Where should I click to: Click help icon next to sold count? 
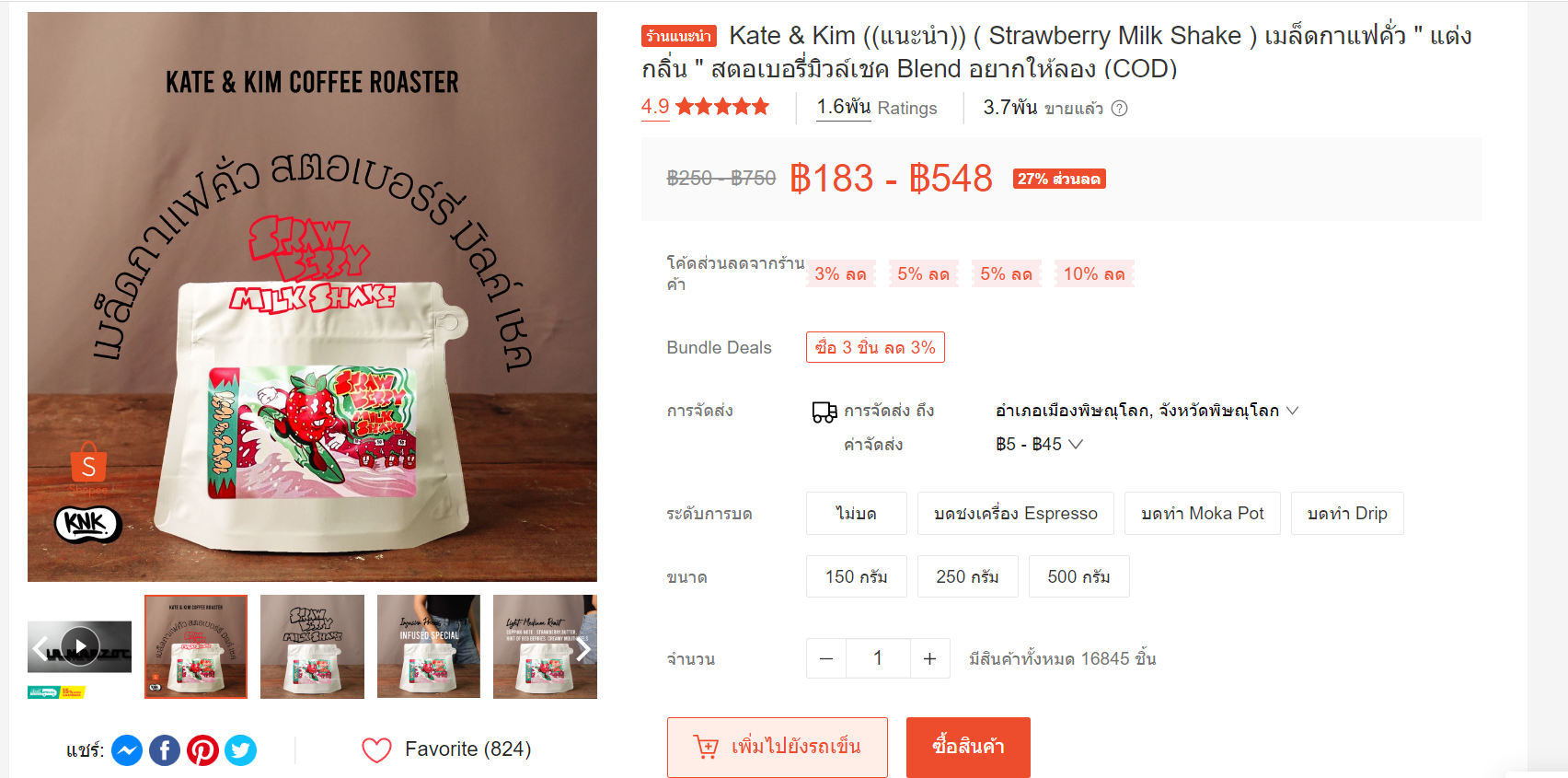[1119, 109]
